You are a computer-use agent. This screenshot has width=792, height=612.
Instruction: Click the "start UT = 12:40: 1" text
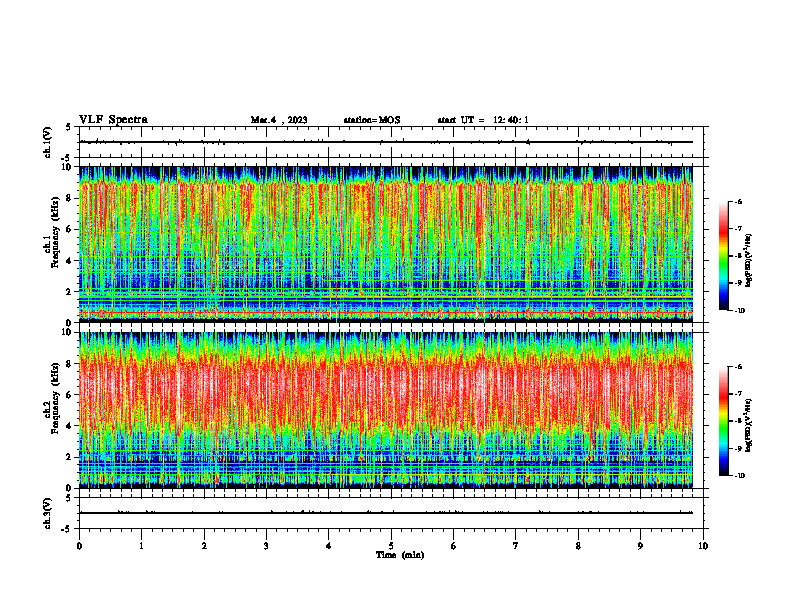coord(483,120)
